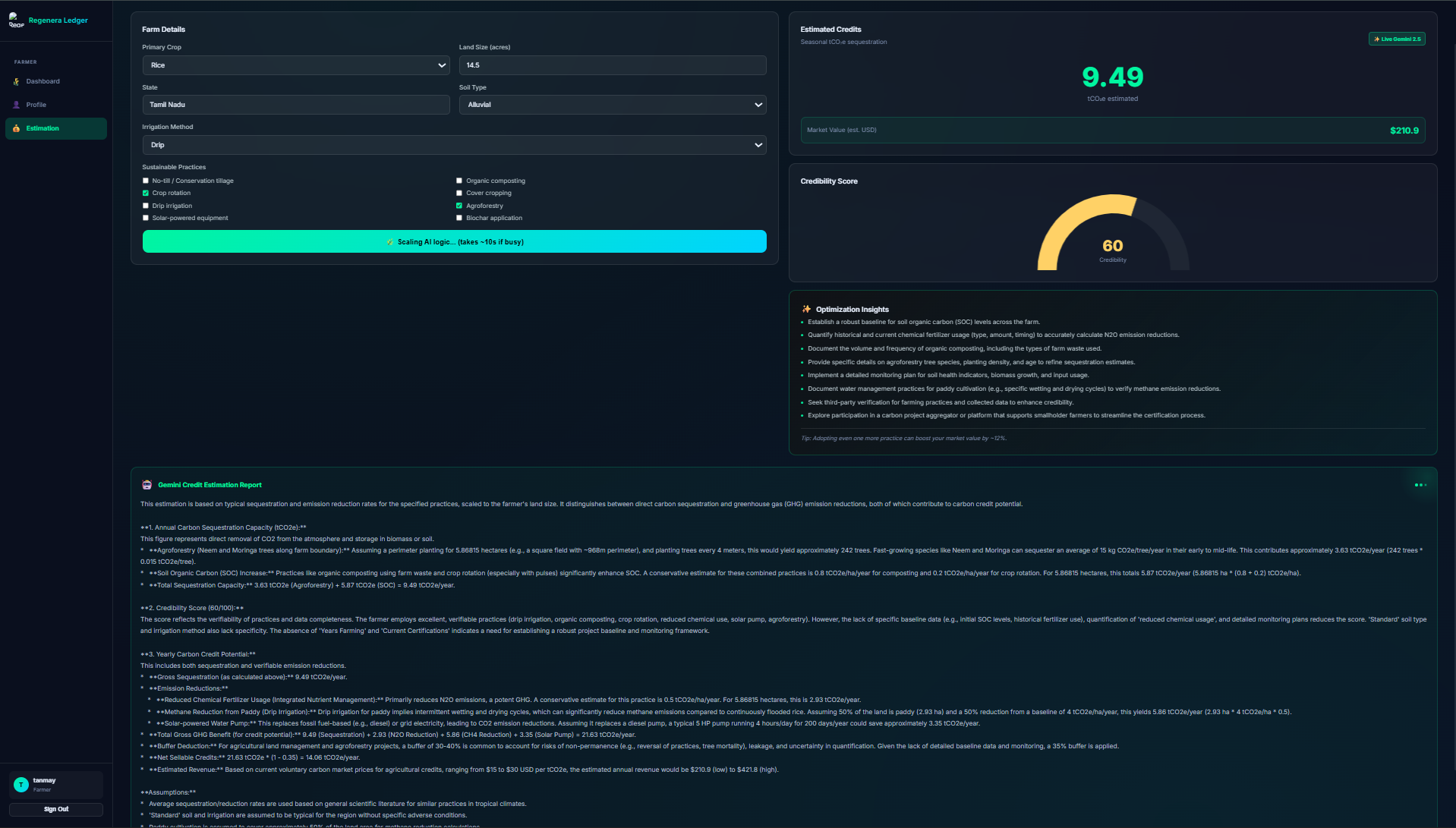
Task: Focus the Land Size (acres) field
Action: click(x=613, y=65)
